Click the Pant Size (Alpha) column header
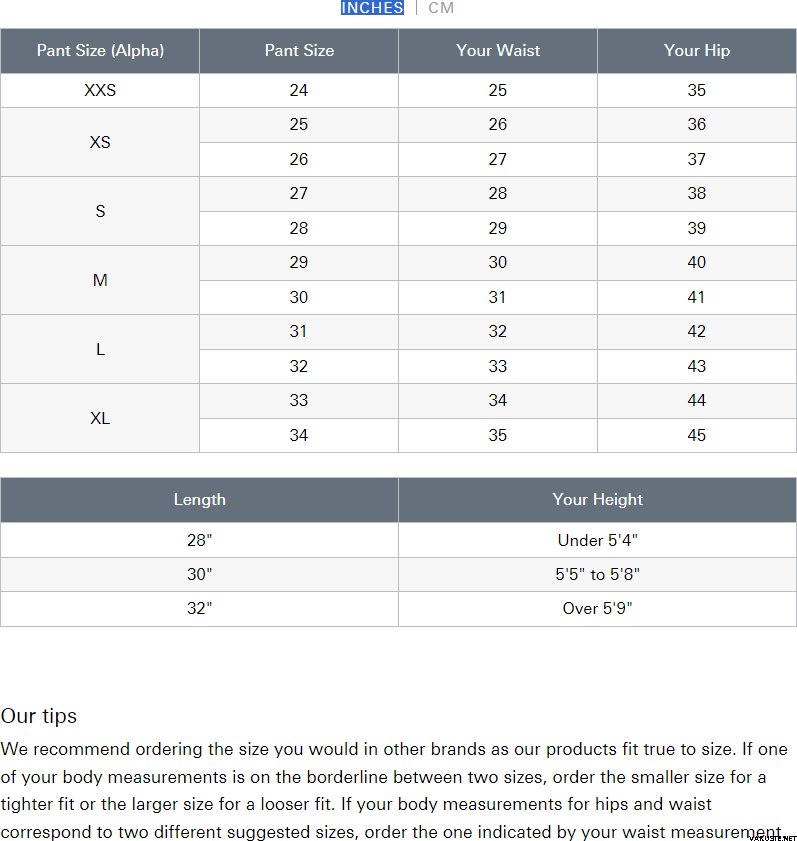The image size is (797, 841). (x=100, y=50)
